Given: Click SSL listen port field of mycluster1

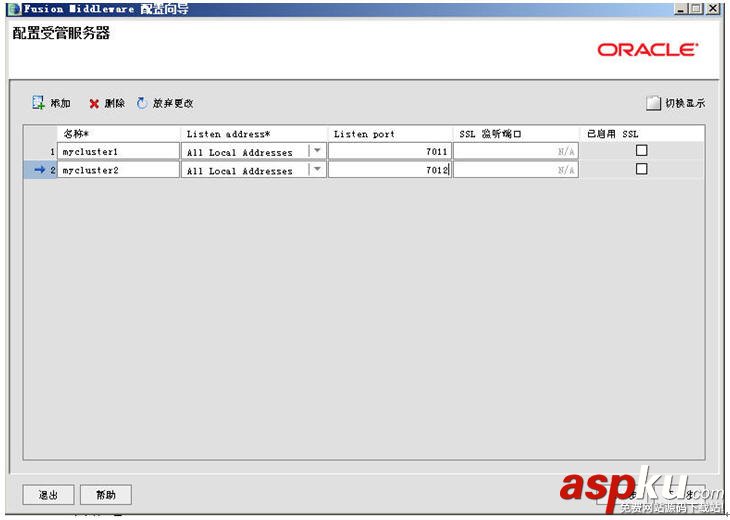Looking at the screenshot, I should (516, 151).
